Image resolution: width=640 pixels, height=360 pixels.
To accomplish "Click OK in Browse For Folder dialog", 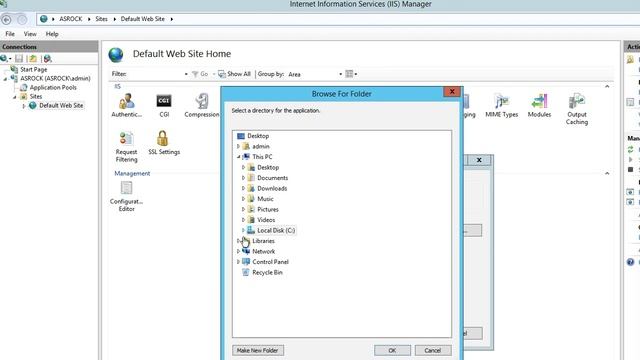I will click(x=392, y=350).
